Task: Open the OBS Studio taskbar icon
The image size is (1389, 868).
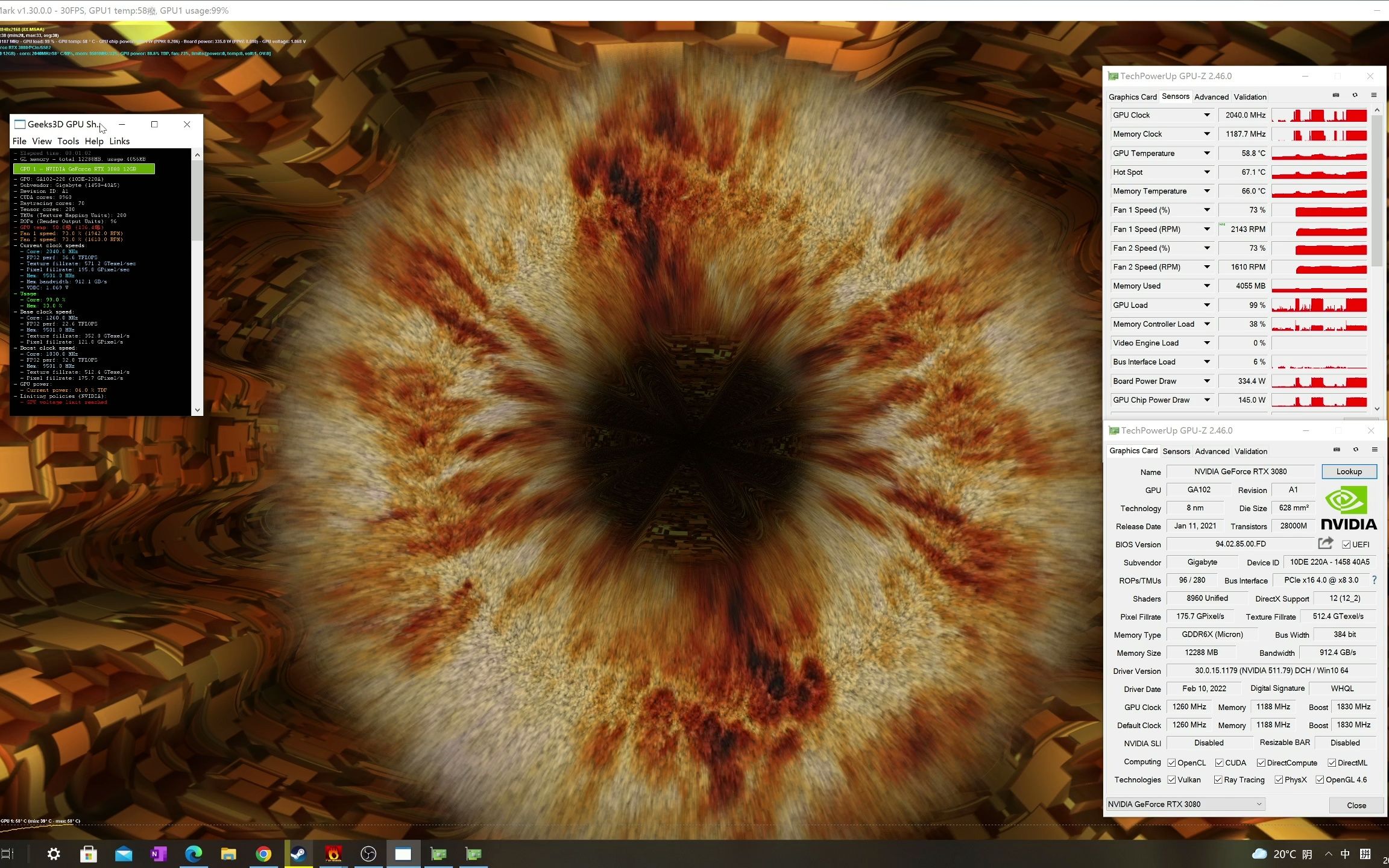Action: point(368,854)
